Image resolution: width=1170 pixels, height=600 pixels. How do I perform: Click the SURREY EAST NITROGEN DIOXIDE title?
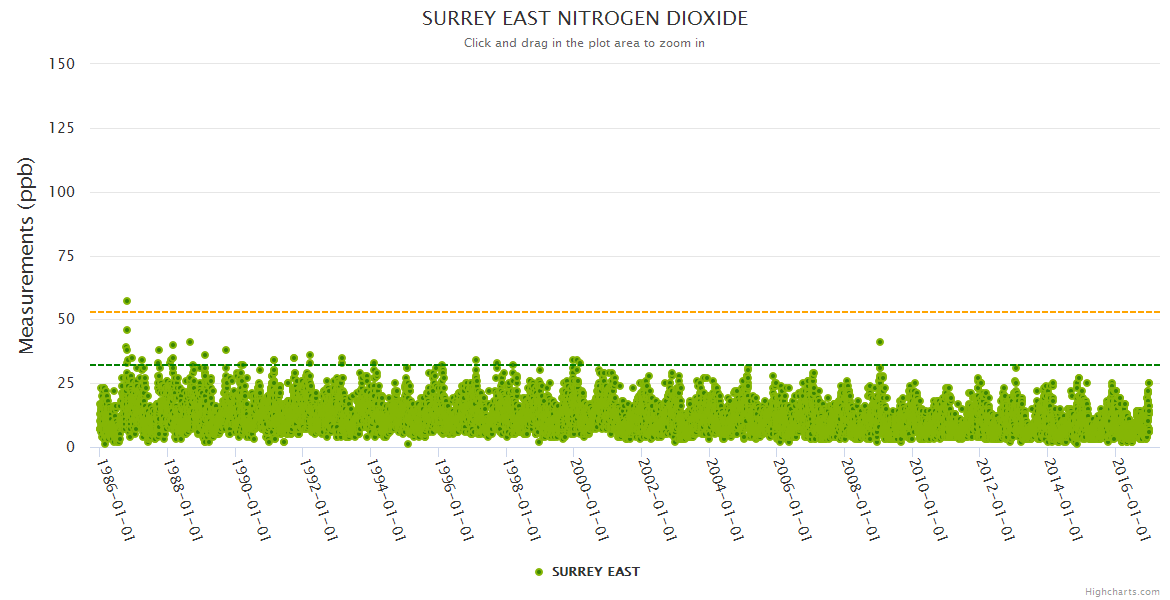pyautogui.click(x=584, y=19)
